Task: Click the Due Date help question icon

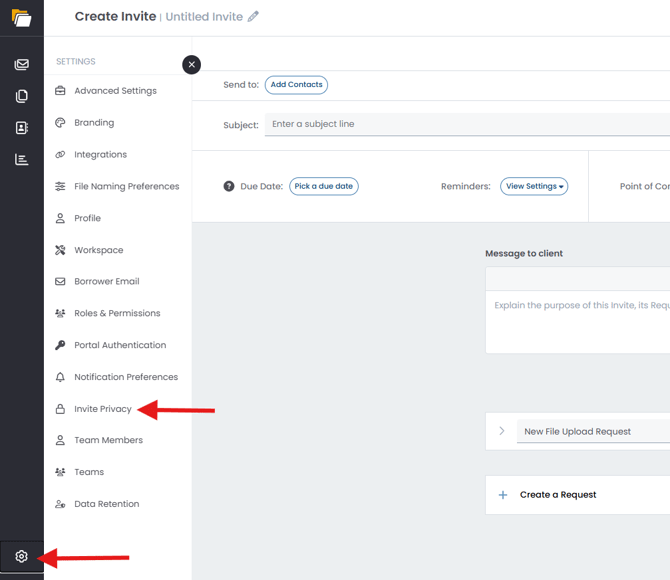Action: click(229, 187)
